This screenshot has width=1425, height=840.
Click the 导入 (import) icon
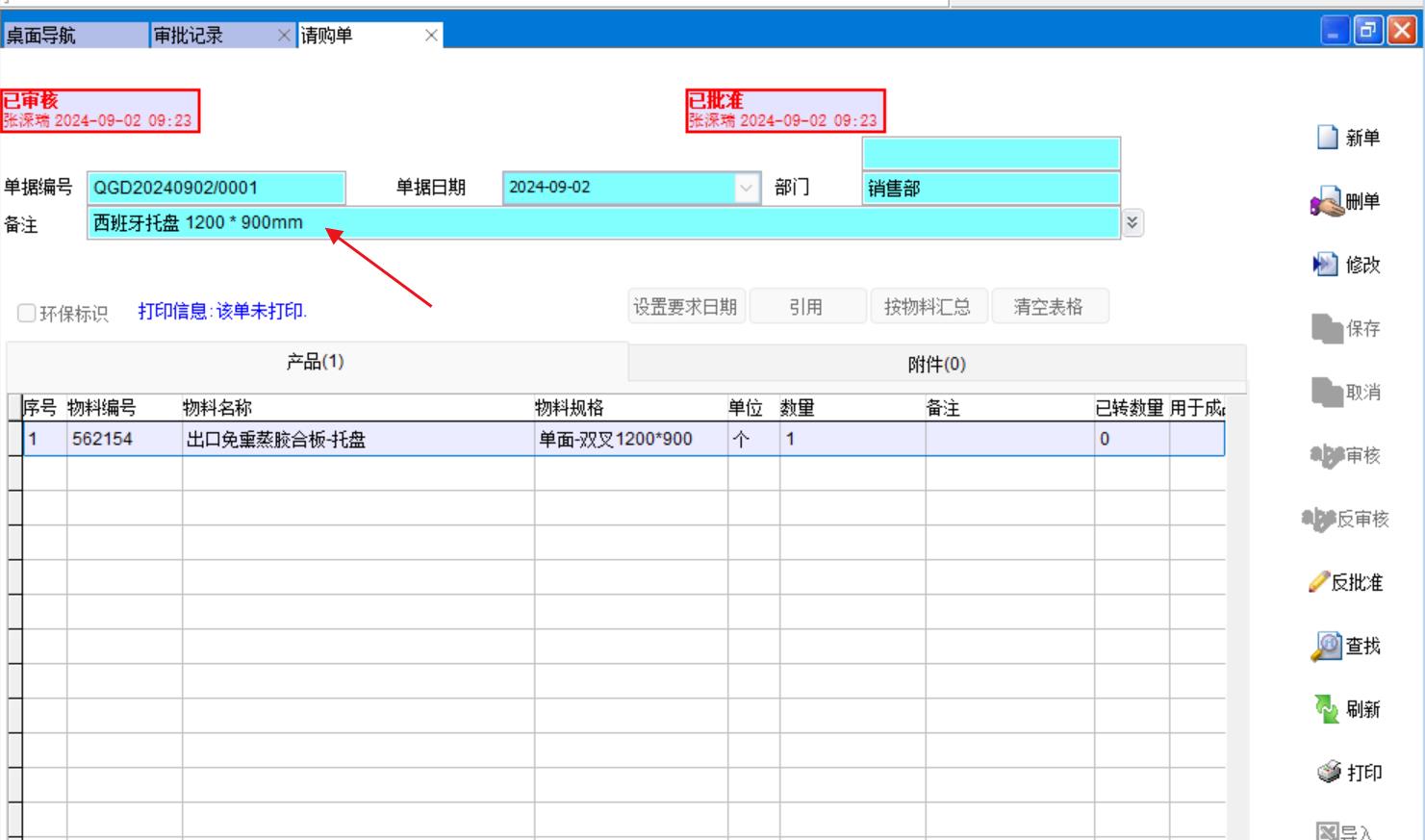tap(1327, 831)
